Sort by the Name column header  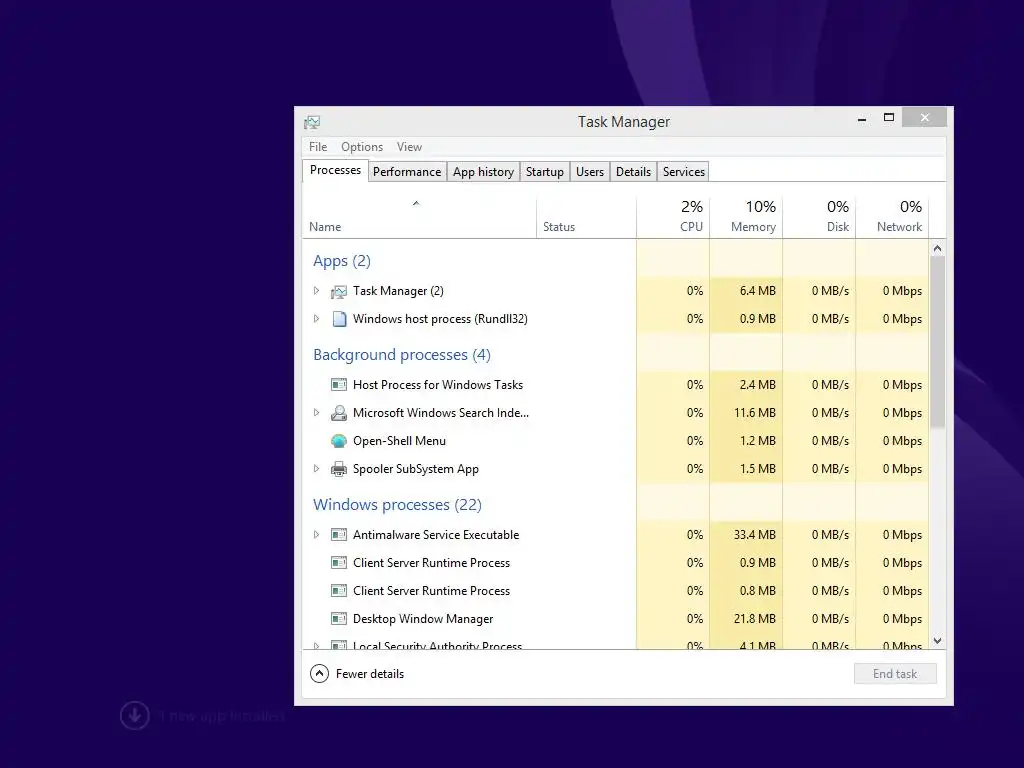click(x=419, y=217)
